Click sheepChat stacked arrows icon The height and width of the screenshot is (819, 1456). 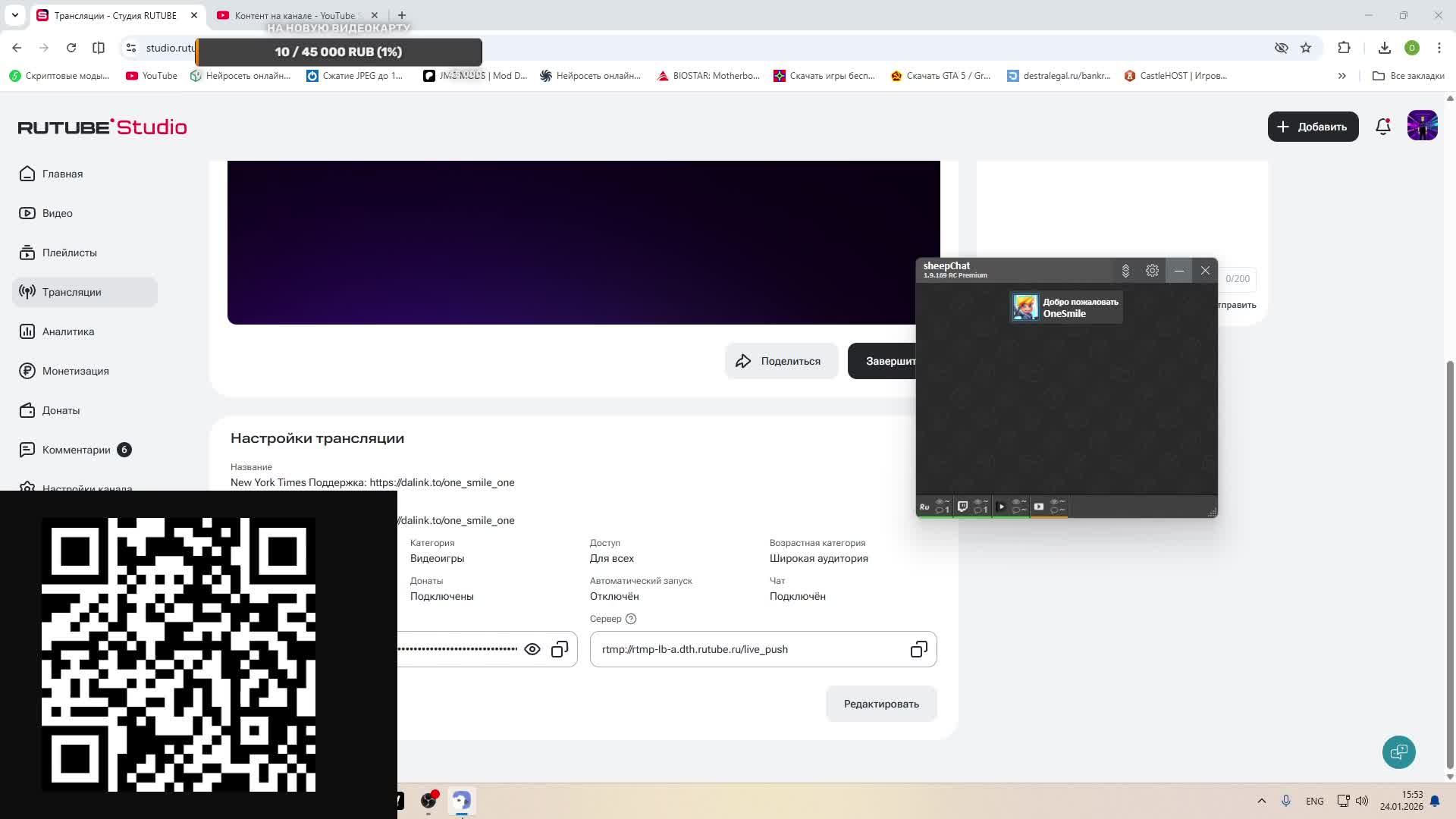1125,271
